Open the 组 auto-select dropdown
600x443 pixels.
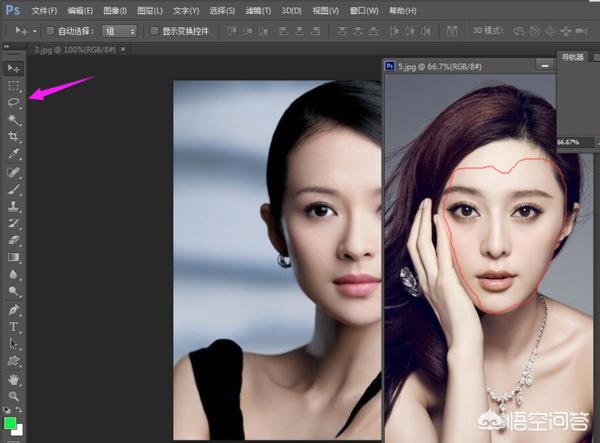pos(119,31)
